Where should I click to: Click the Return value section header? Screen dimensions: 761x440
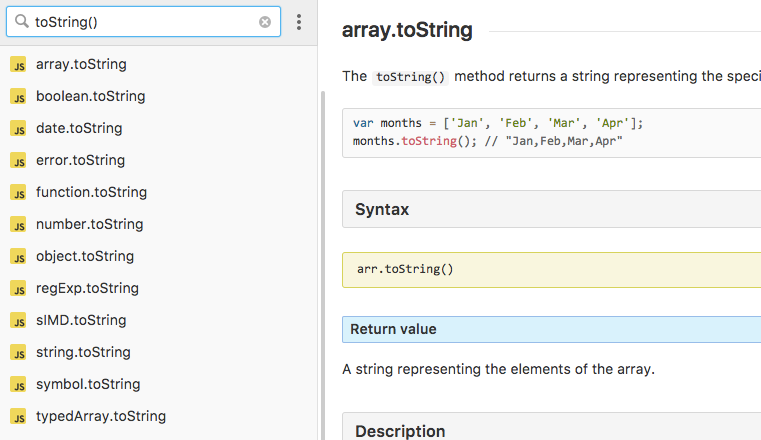[551, 329]
